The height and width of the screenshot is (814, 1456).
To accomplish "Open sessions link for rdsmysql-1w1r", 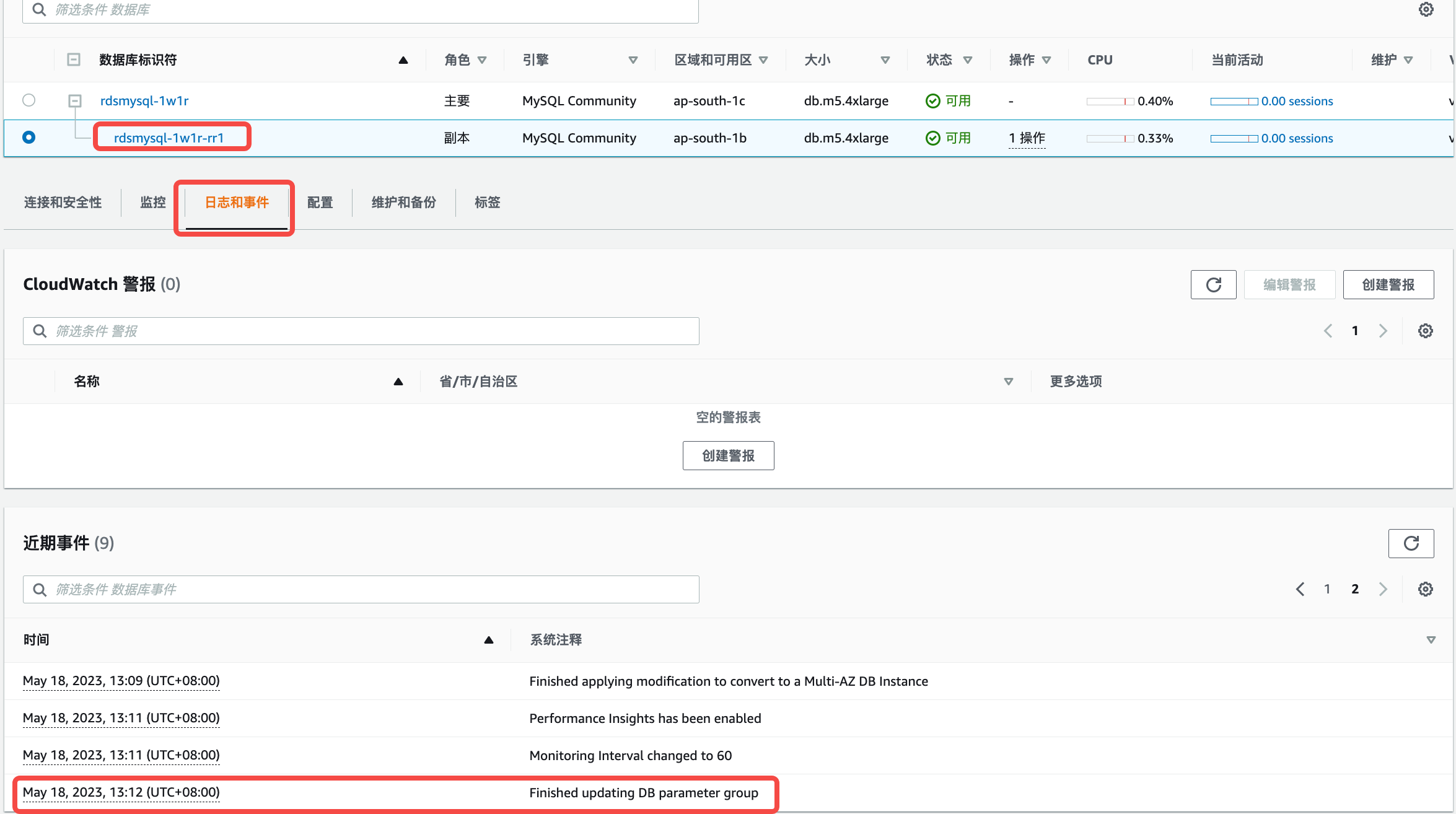I will coord(1297,101).
